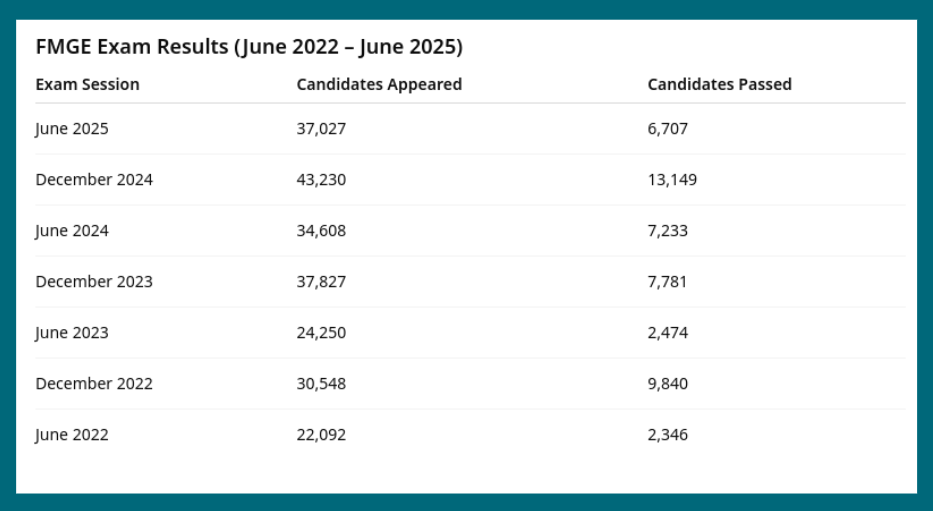Select the June 2024 row label
The width and height of the screenshot is (933, 511).
click(x=72, y=231)
